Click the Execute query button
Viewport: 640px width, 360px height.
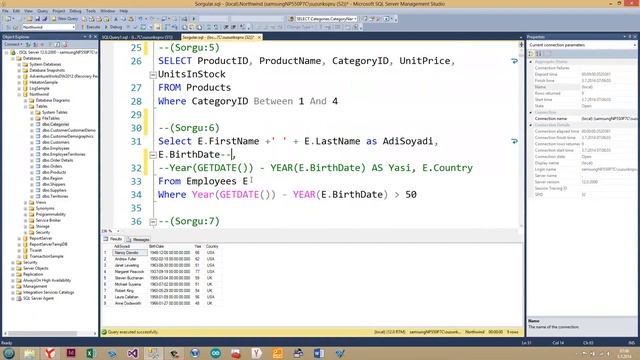point(90,27)
